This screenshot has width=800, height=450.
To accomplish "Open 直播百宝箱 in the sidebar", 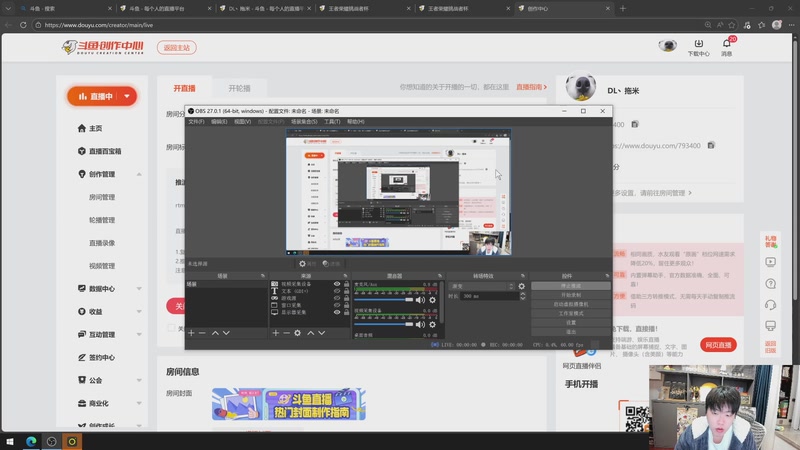I will tap(105, 151).
